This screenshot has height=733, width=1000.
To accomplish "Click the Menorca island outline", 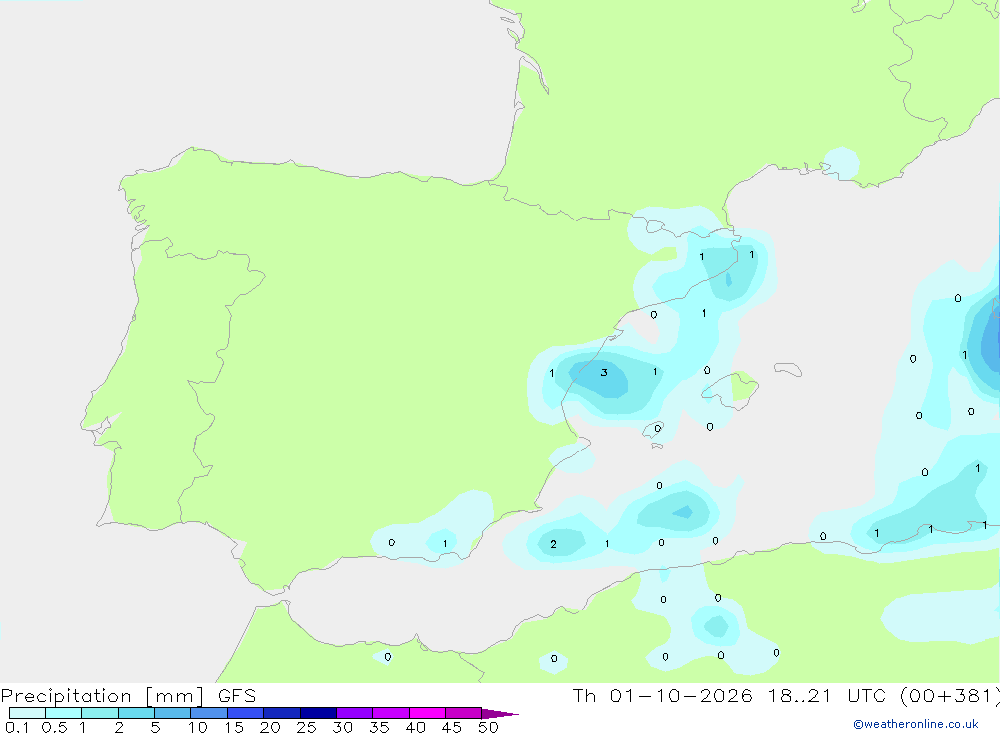I will pyautogui.click(x=788, y=369).
